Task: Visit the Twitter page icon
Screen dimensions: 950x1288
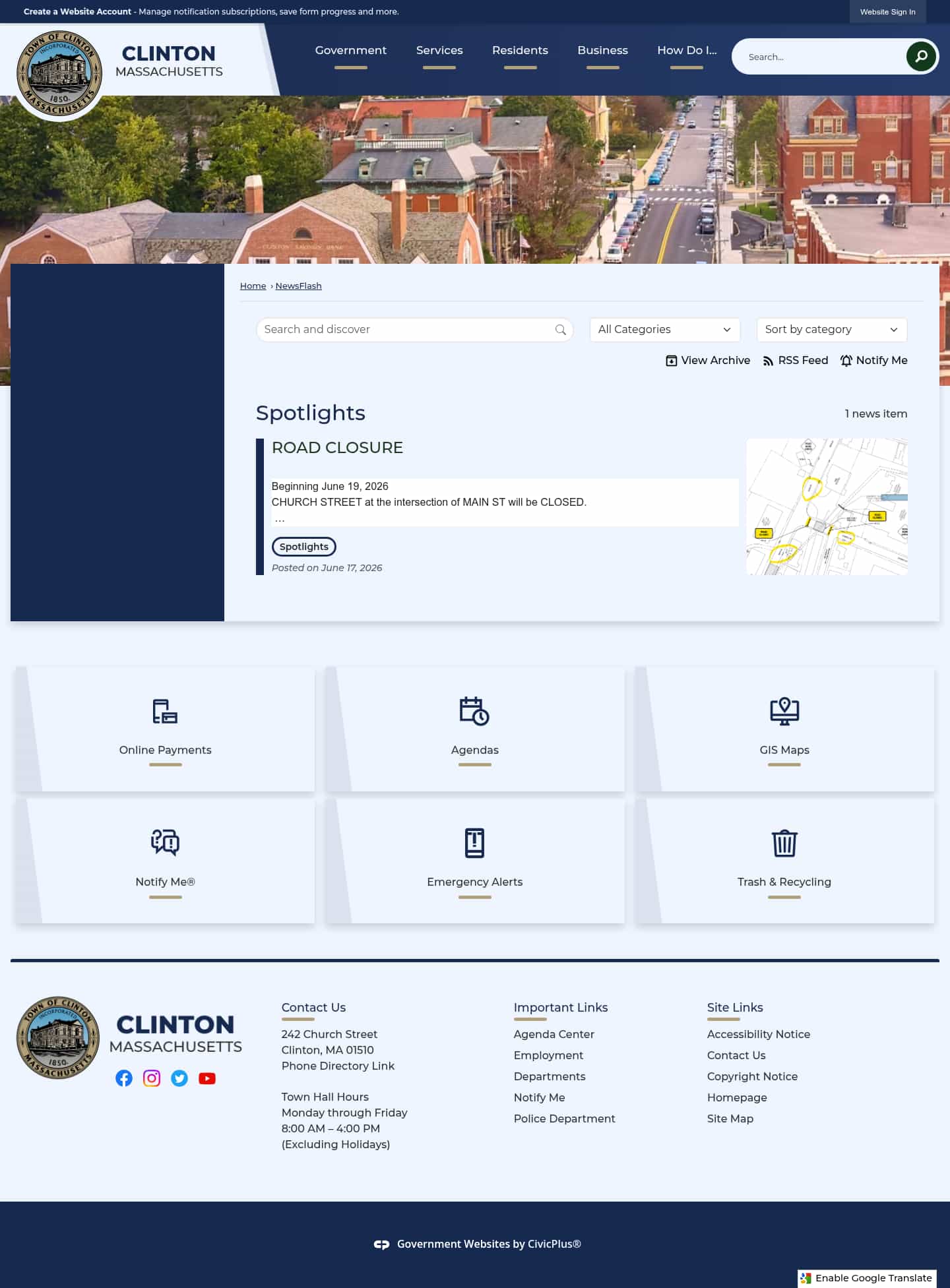Action: [x=179, y=1078]
